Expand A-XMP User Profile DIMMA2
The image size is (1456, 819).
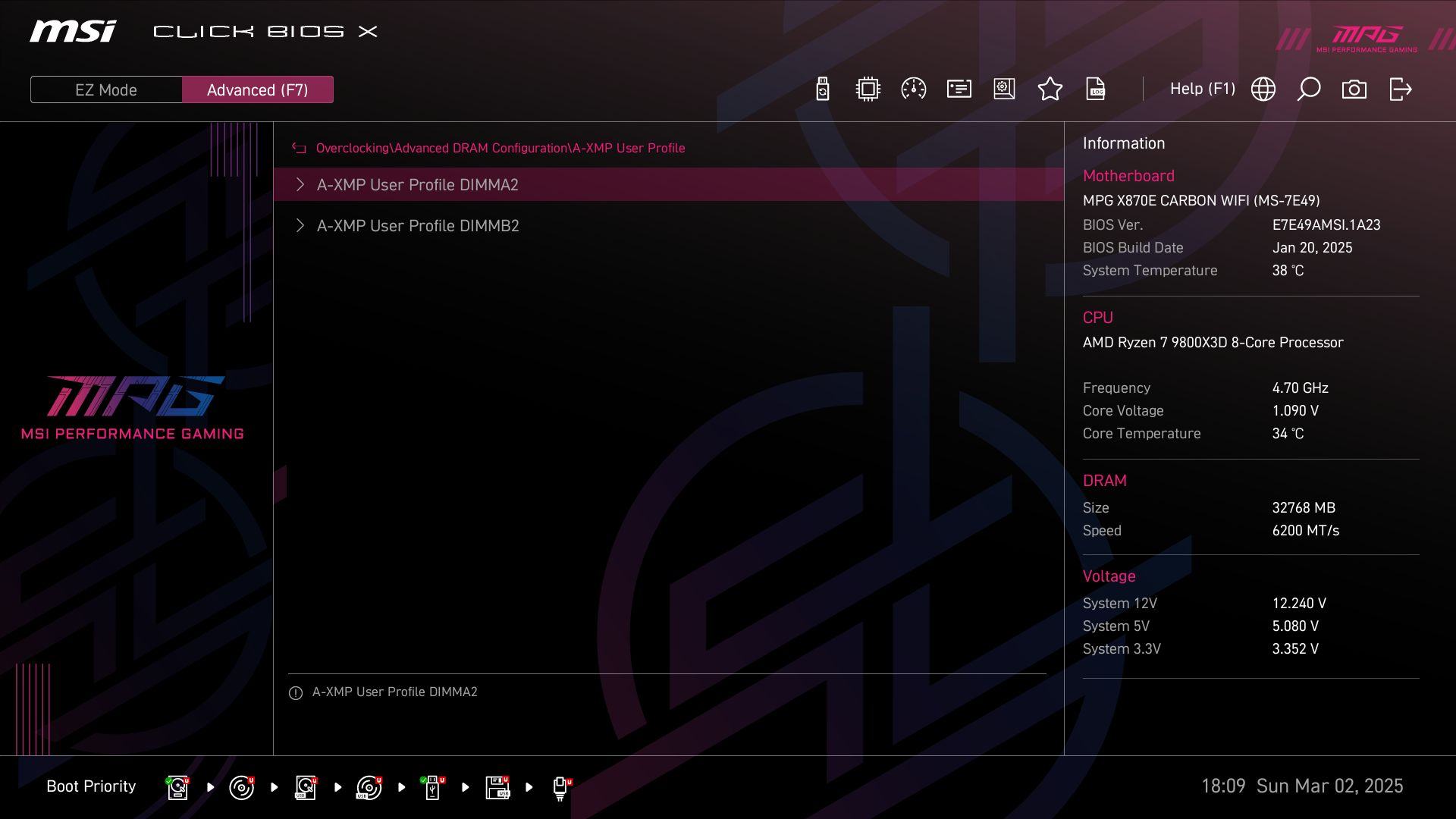417,184
